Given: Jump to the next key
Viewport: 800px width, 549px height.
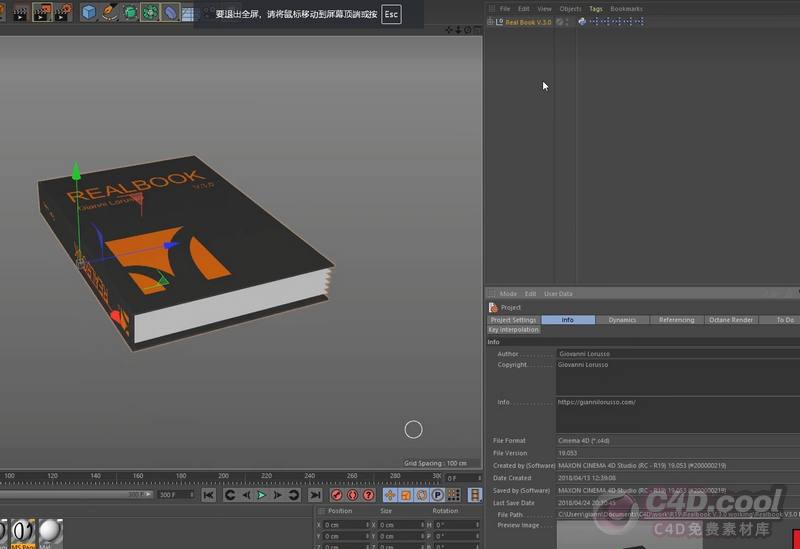Looking at the screenshot, I should click(293, 495).
